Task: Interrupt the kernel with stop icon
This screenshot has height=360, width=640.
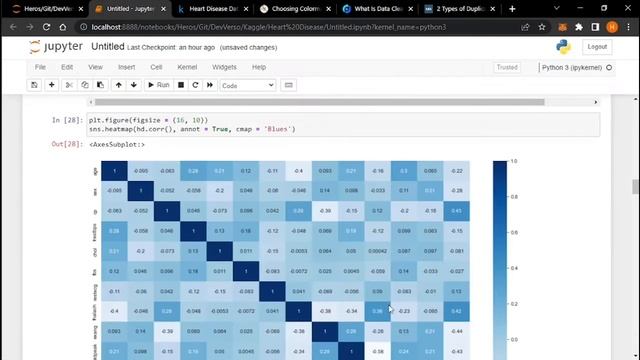Action: click(181, 85)
